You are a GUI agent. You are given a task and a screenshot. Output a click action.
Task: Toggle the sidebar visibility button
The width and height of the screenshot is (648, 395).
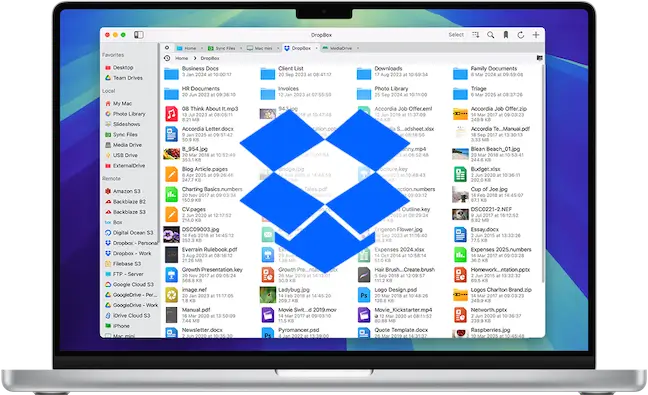click(x=138, y=35)
